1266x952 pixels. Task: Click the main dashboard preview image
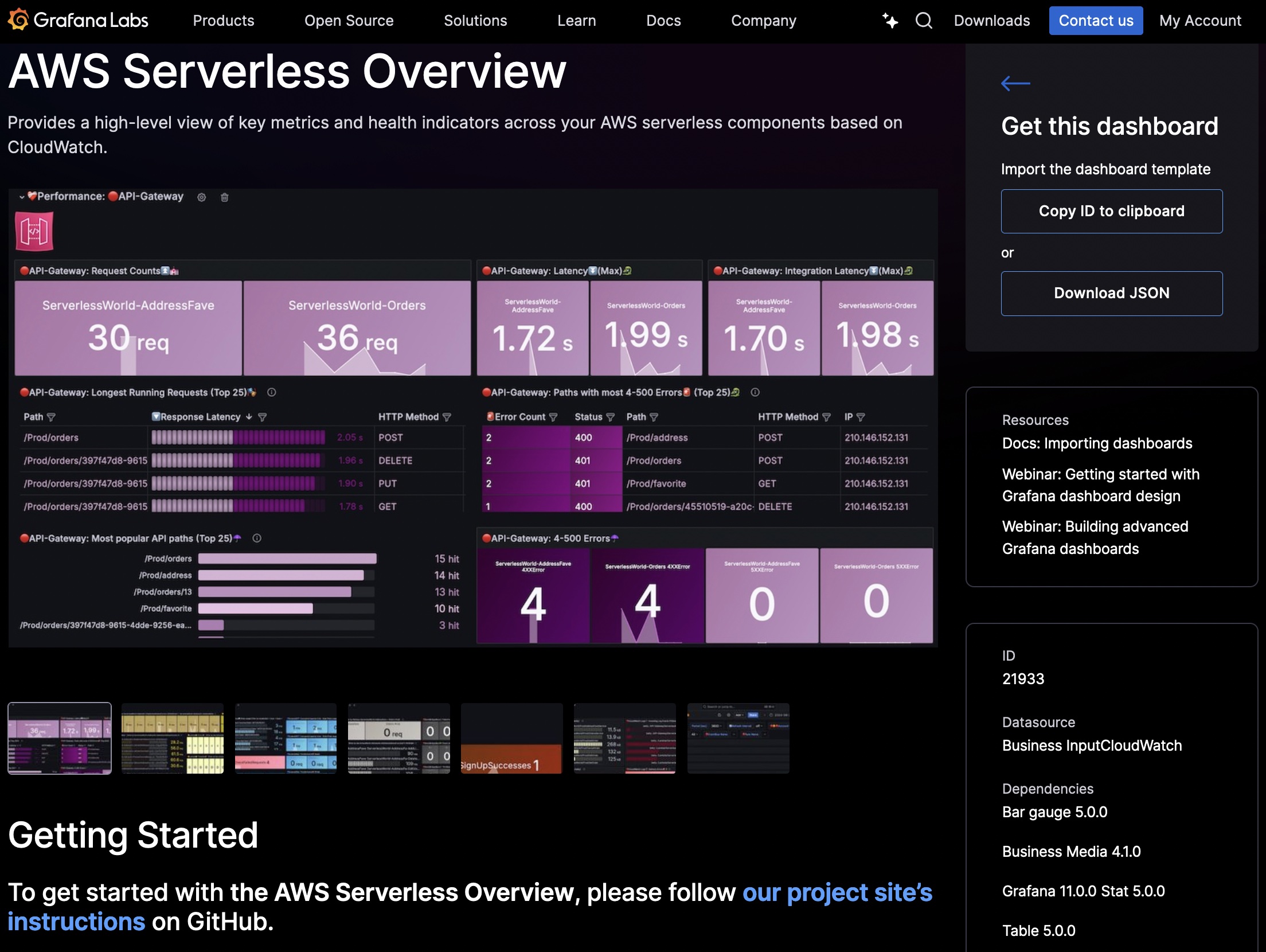click(473, 418)
